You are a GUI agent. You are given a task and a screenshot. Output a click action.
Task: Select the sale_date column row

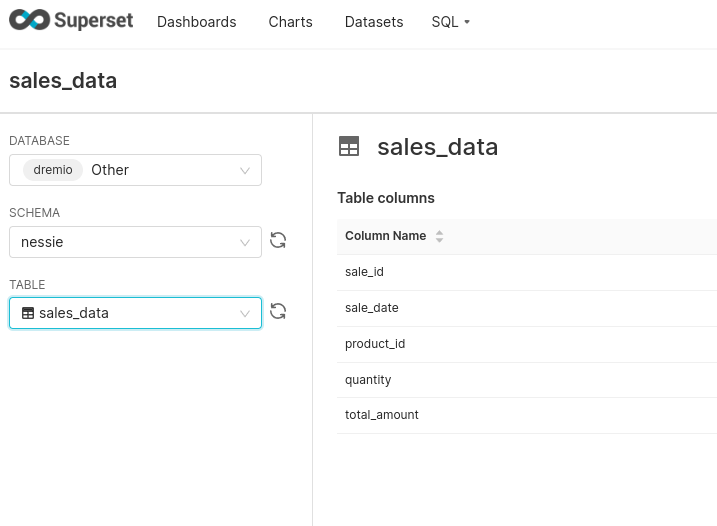click(527, 308)
